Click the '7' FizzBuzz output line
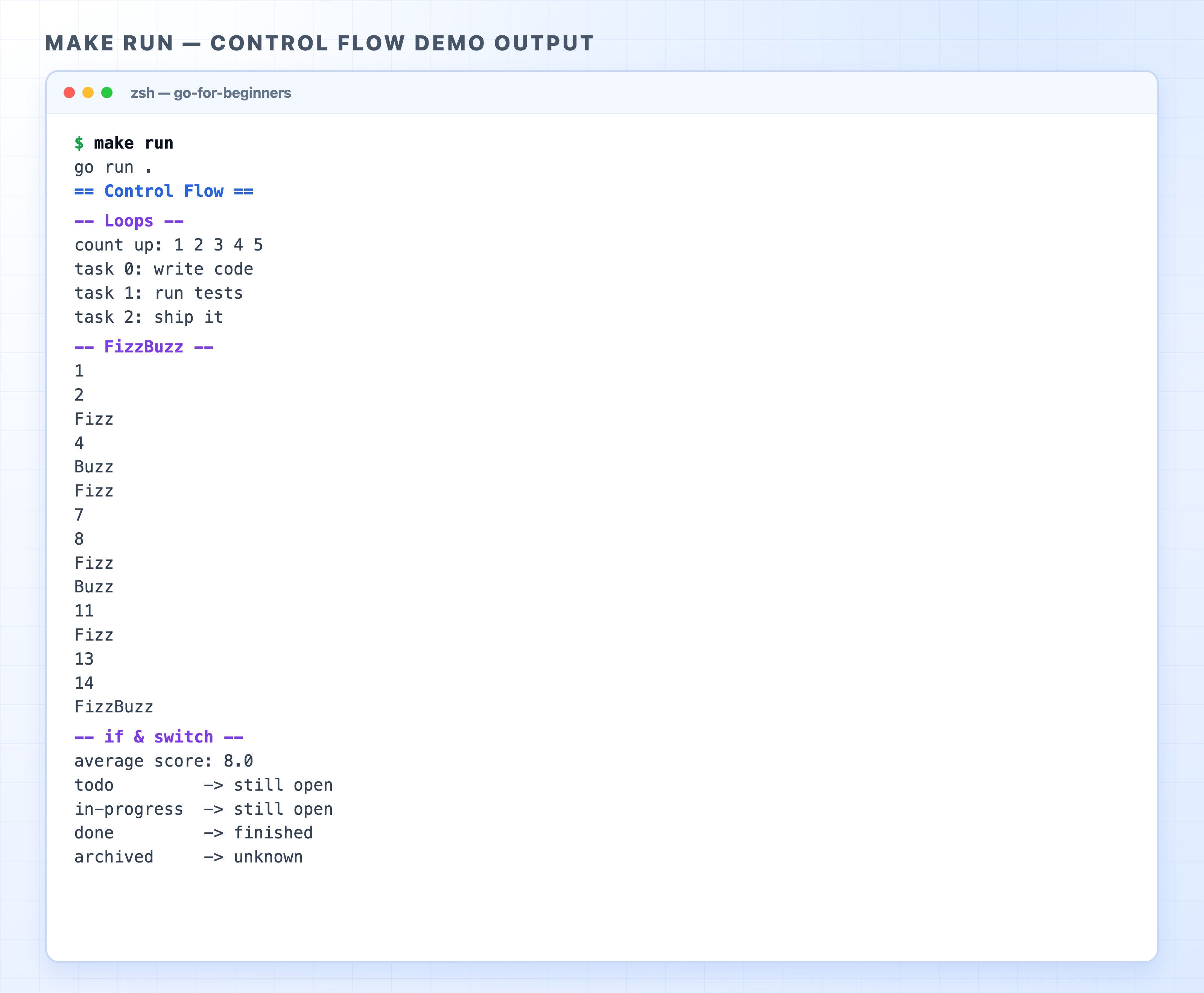Image resolution: width=1204 pixels, height=993 pixels. click(x=79, y=515)
